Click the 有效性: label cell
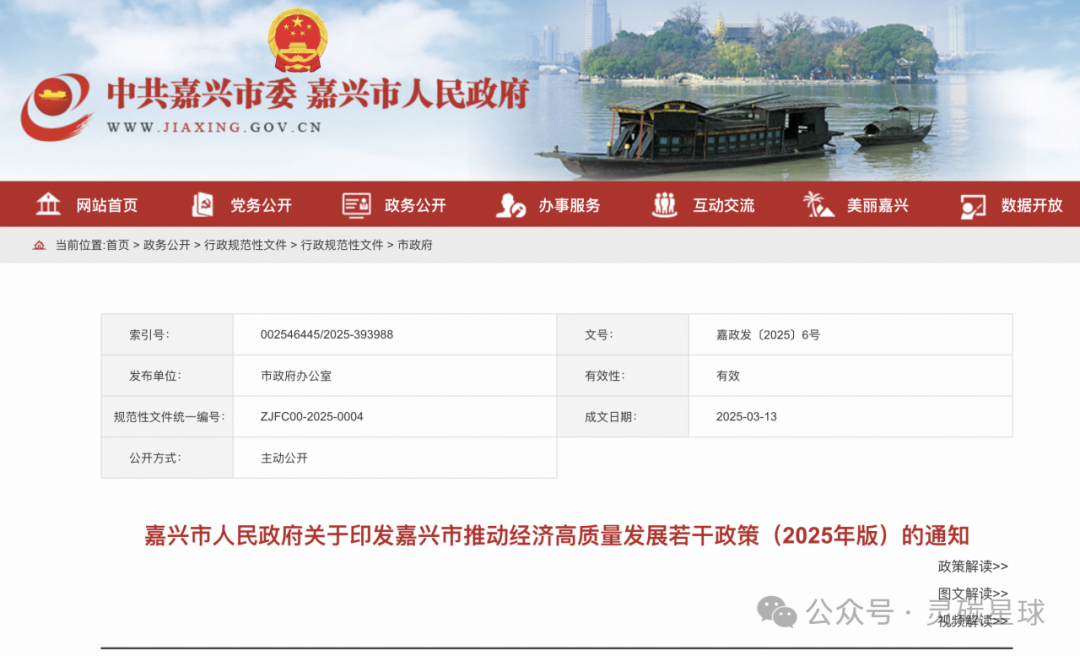This screenshot has height=656, width=1080. click(x=623, y=376)
